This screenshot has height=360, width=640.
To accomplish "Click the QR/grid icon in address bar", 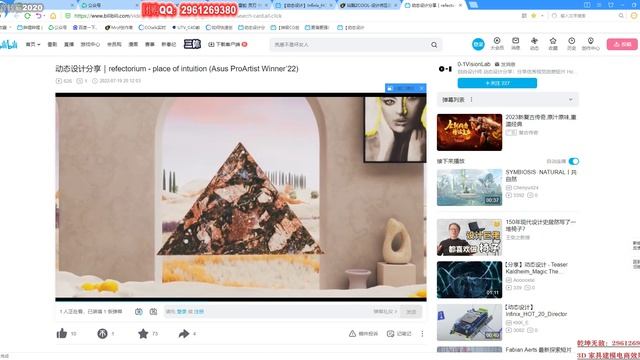I will 524,16.
